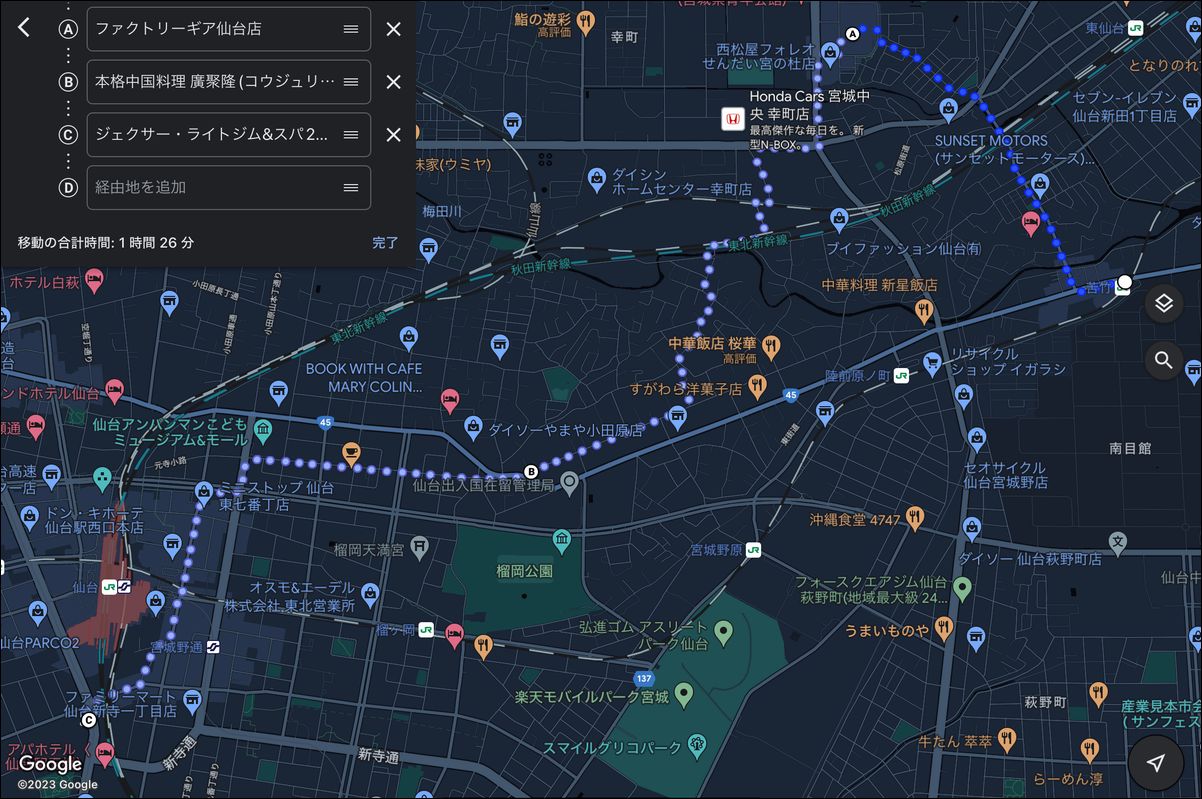Image resolution: width=1202 pixels, height=799 pixels.
Task: Tap the 弘進ゴム アスリートパーク仙台 pin
Action: point(725,632)
